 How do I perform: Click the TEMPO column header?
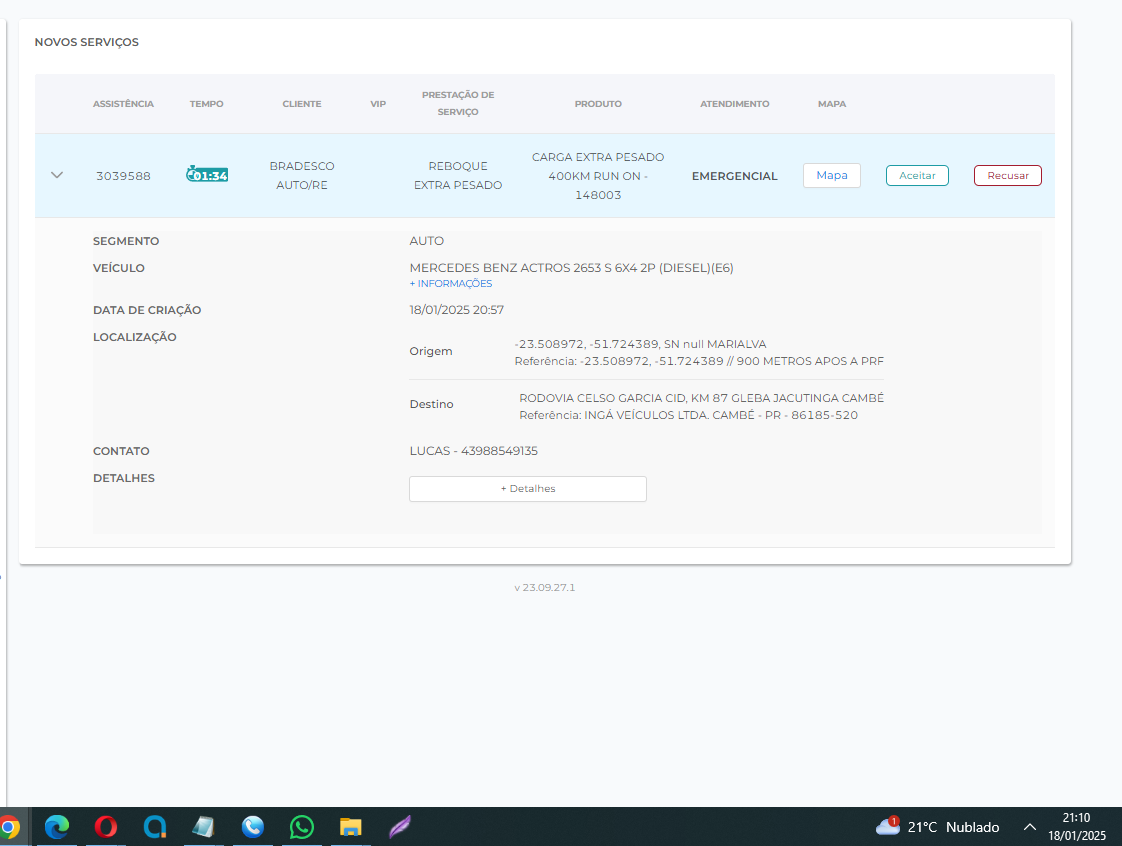pyautogui.click(x=207, y=104)
